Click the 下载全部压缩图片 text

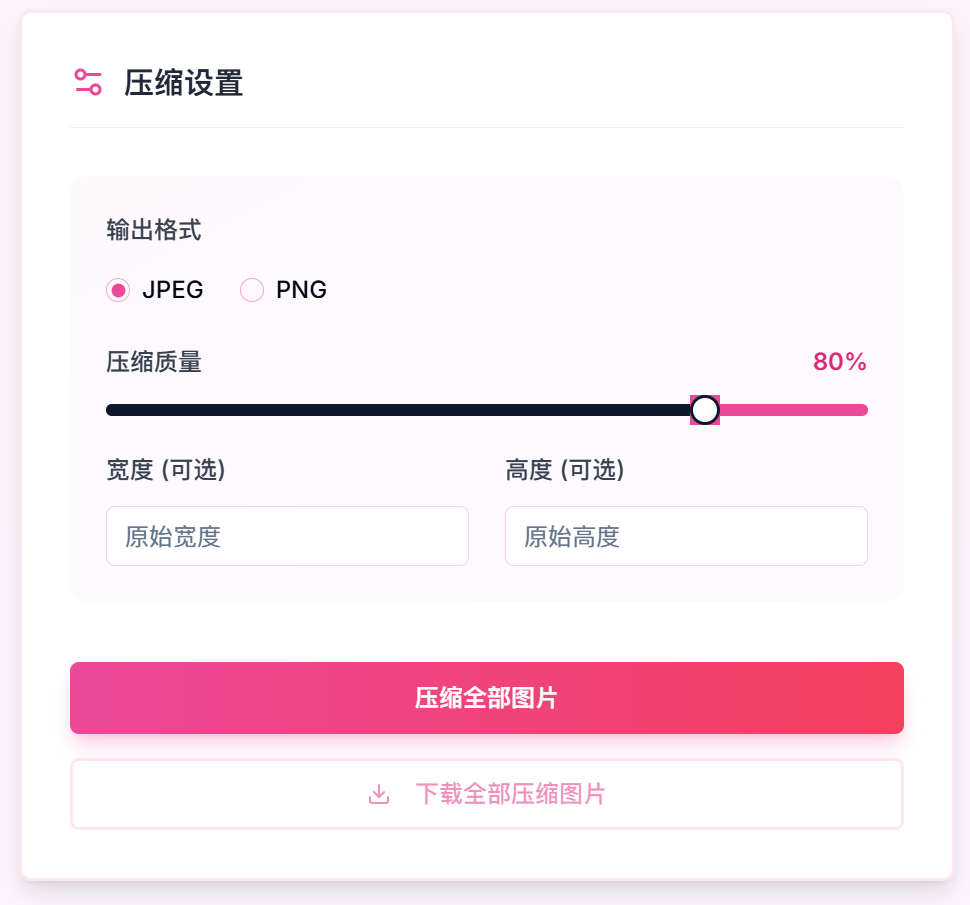point(510,794)
